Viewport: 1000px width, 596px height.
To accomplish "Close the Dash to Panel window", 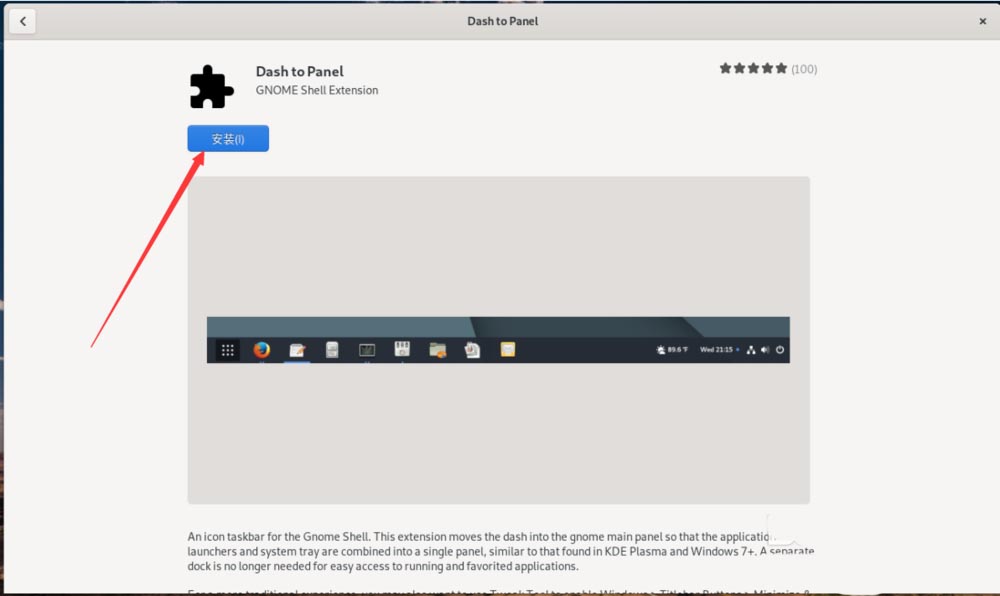I will [x=983, y=21].
